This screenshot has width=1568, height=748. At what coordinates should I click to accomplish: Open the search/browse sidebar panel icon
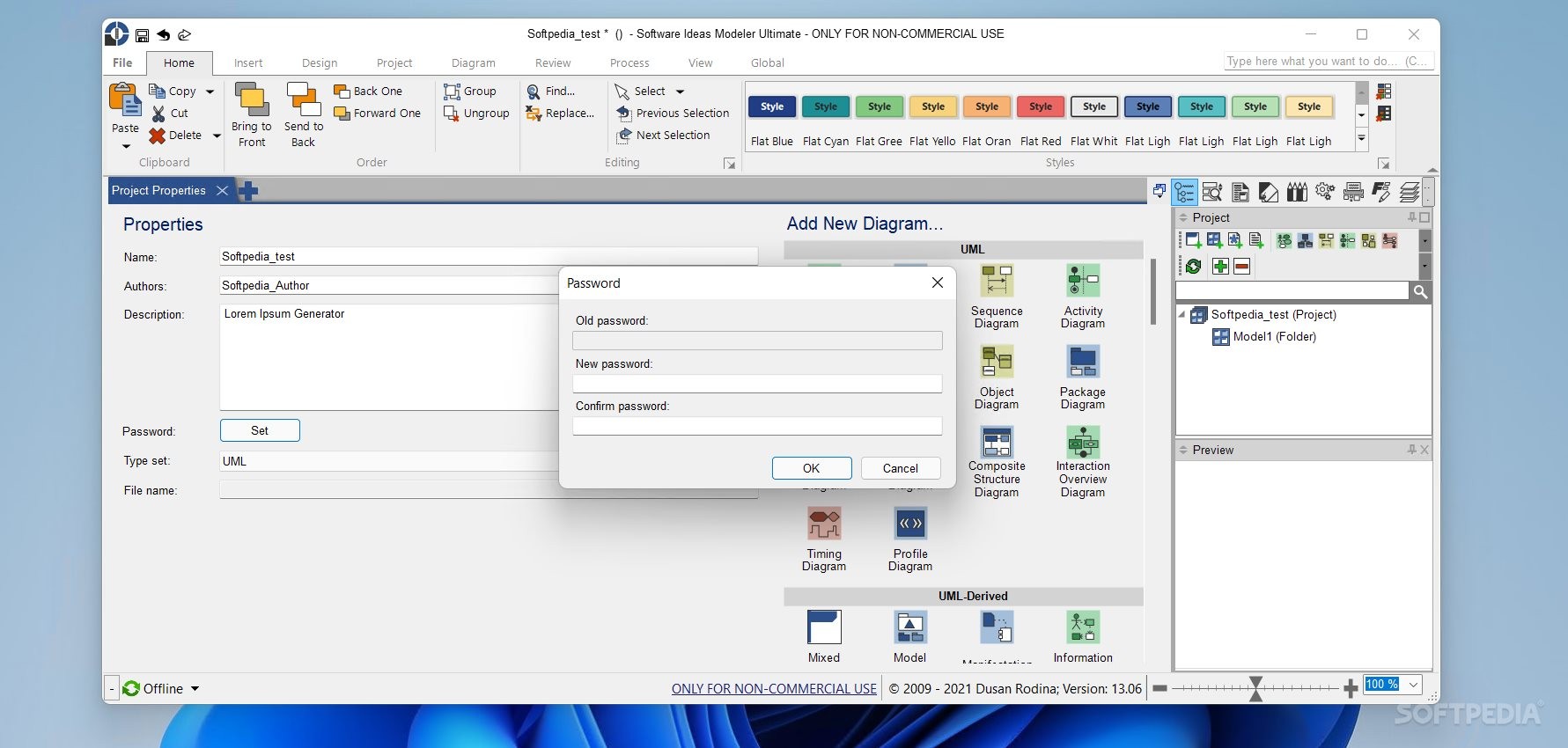click(x=1212, y=192)
